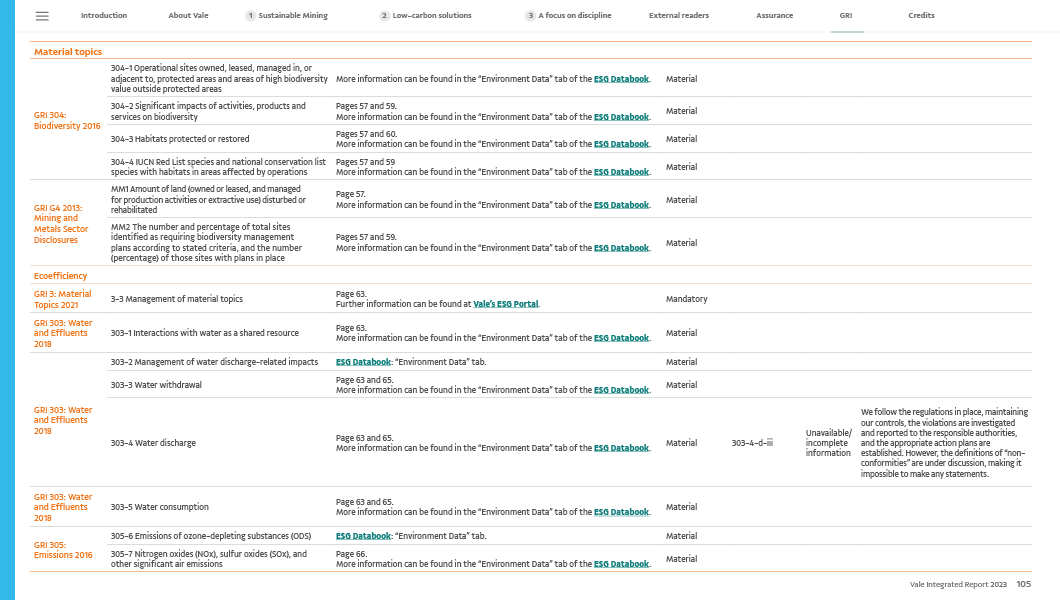Open ESG Databook link for MM2 disclosure
This screenshot has width=1060, height=600.
(x=621, y=248)
